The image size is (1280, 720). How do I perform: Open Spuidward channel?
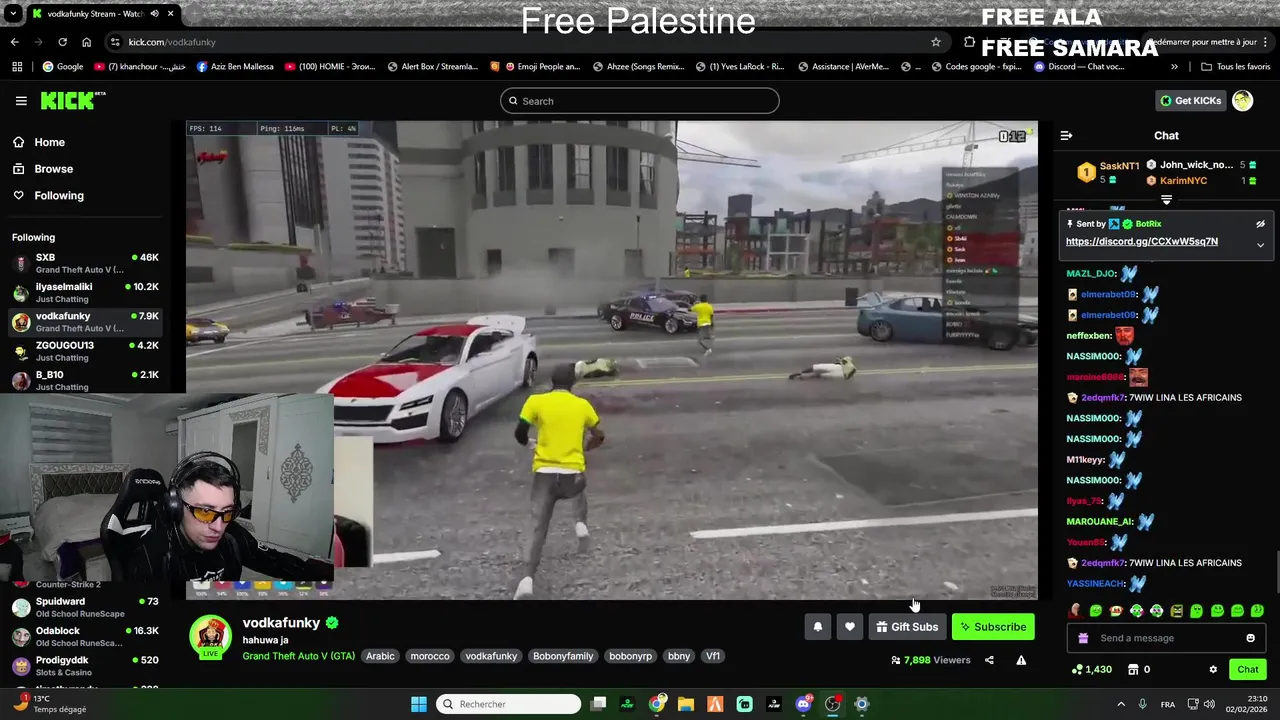click(x=85, y=607)
